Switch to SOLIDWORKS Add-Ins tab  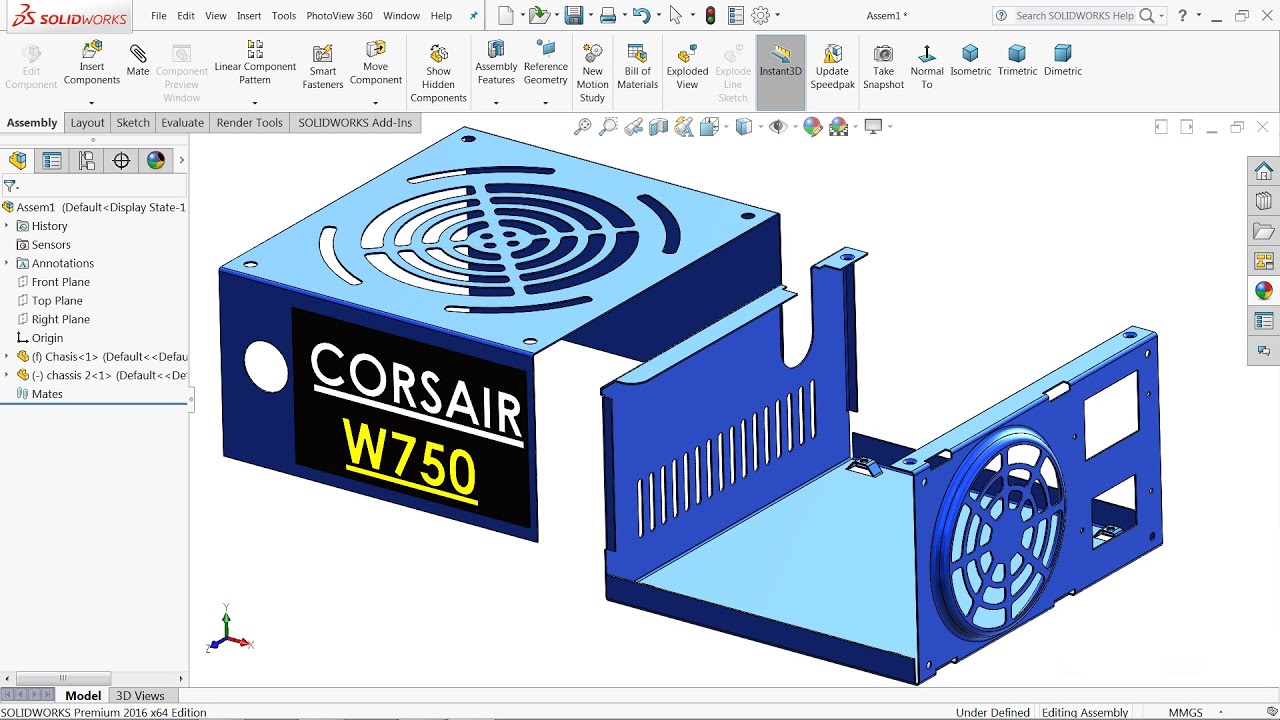point(355,123)
